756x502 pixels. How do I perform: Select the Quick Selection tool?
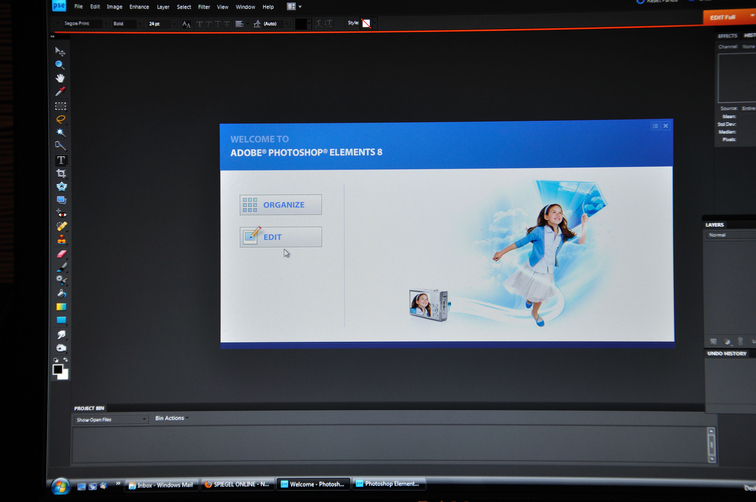[60, 146]
